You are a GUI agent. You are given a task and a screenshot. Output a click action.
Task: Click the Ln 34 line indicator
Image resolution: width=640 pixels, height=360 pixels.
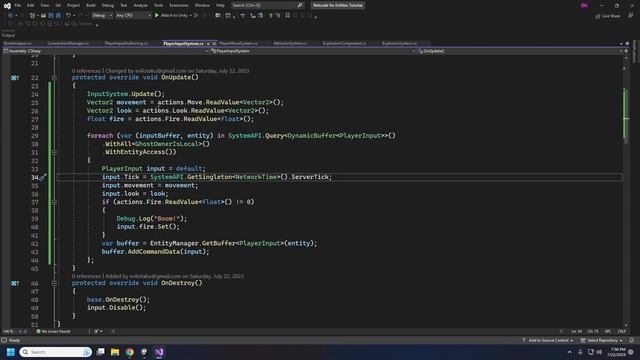(576, 331)
